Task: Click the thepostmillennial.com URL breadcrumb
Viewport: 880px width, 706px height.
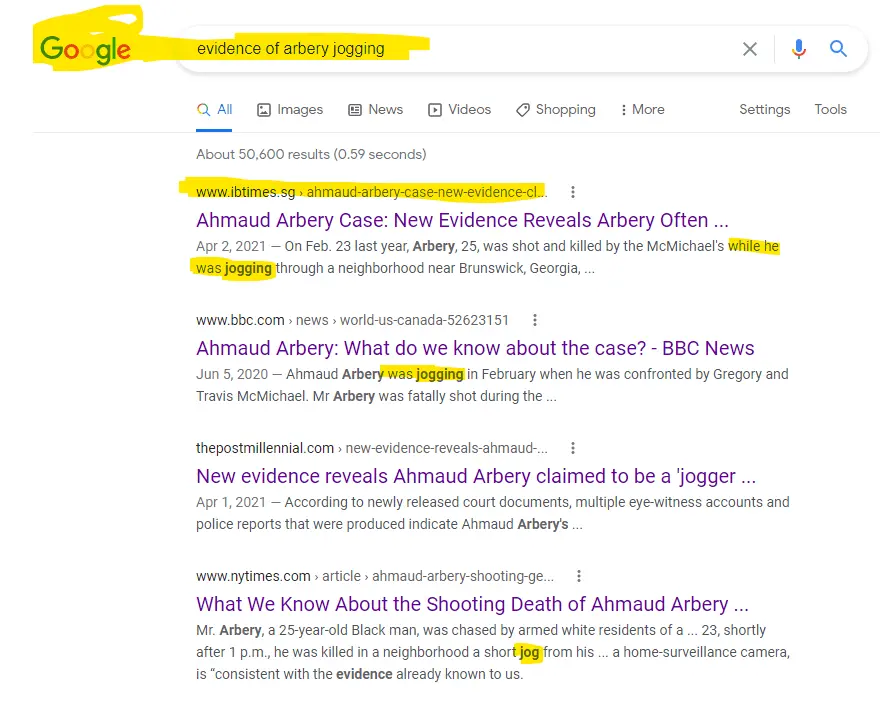Action: tap(372, 448)
